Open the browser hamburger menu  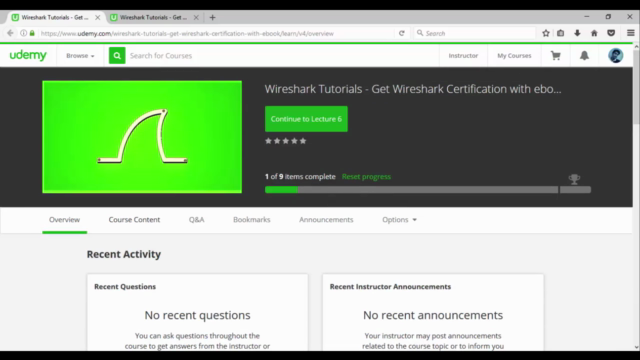pyautogui.click(x=631, y=33)
